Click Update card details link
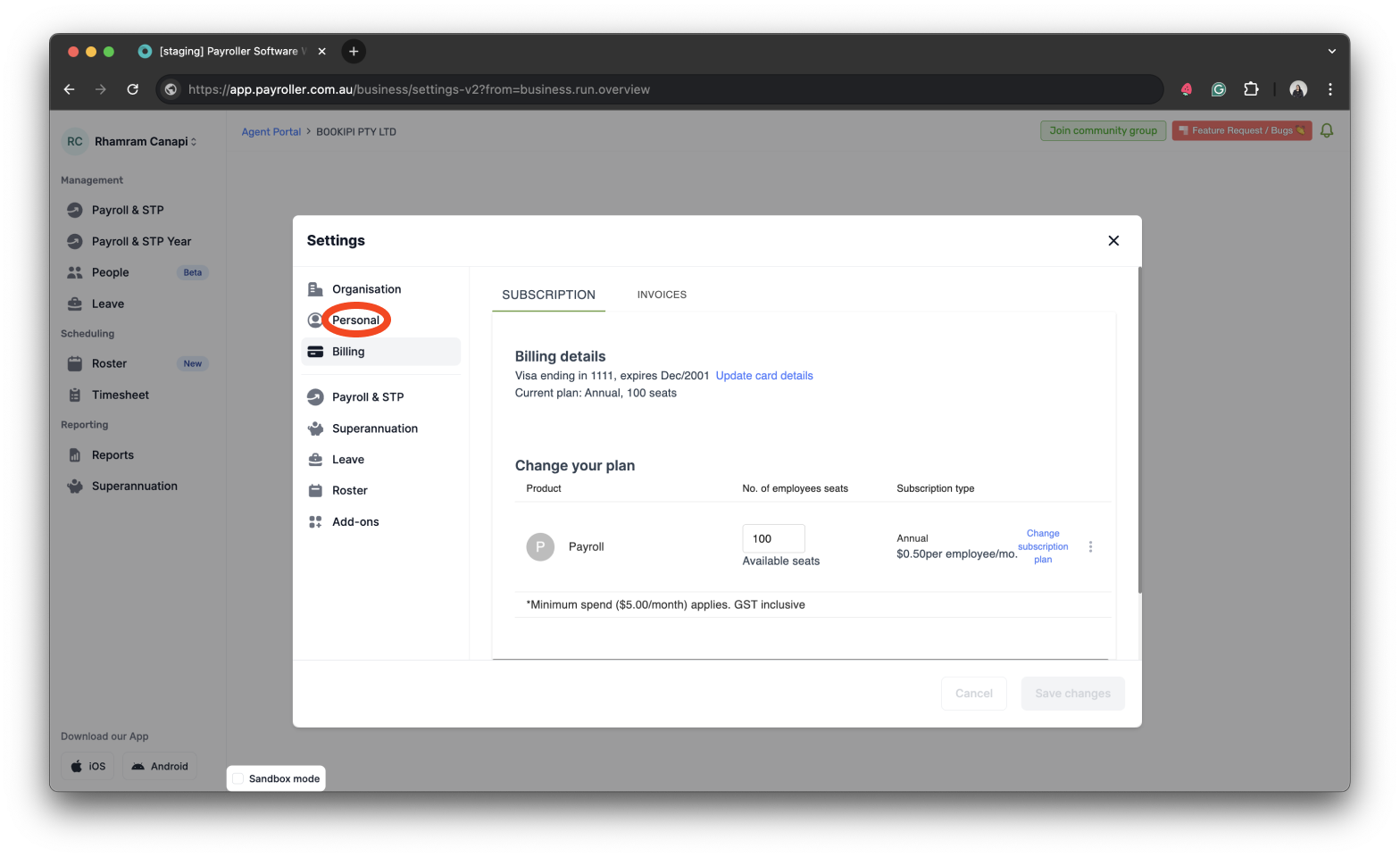The height and width of the screenshot is (857, 1400). pyautogui.click(x=764, y=376)
